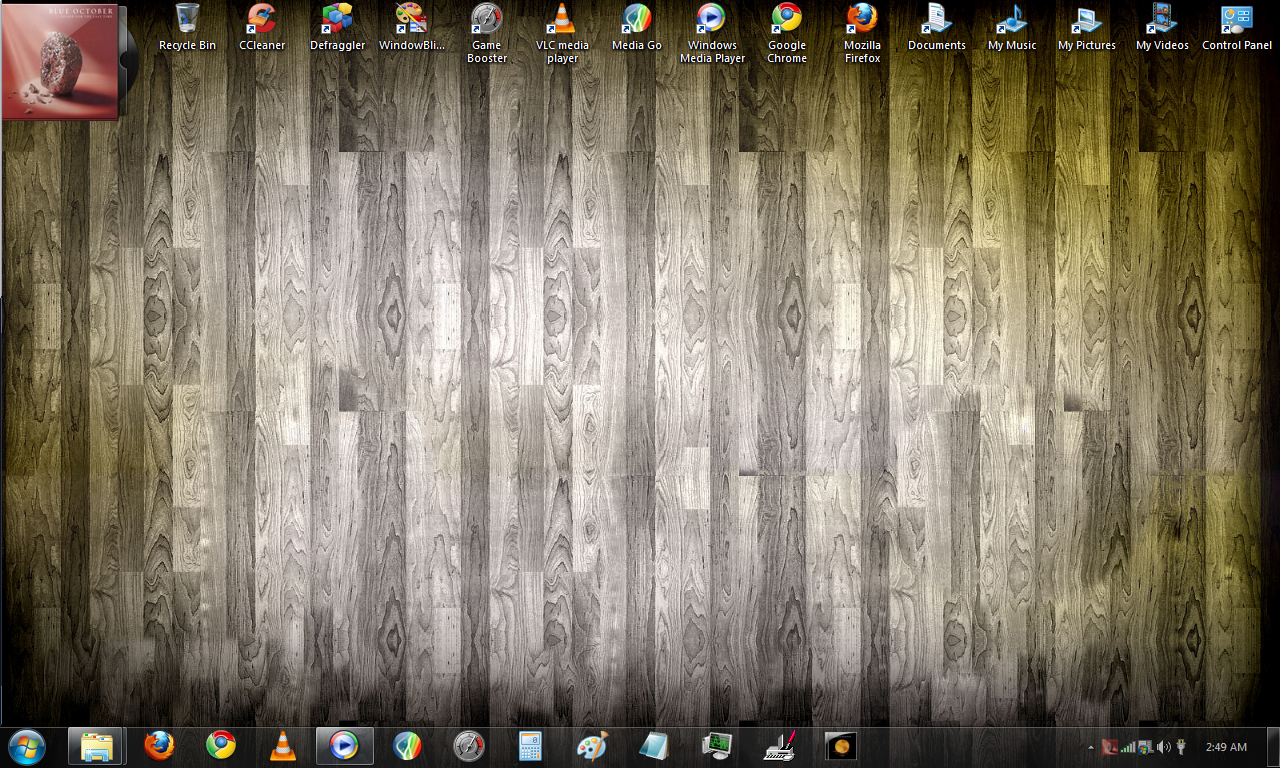Open the orange planet album taskbar icon
This screenshot has width=1280, height=768.
841,746
